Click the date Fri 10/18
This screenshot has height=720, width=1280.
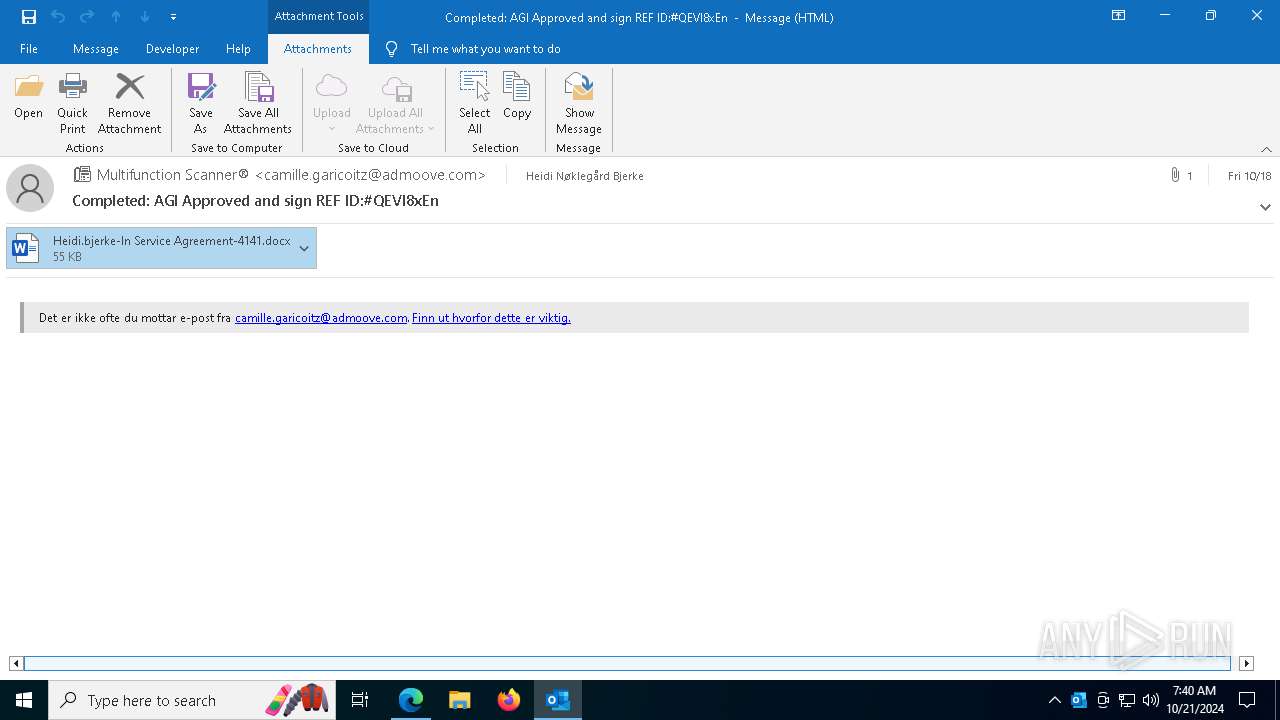pos(1249,176)
